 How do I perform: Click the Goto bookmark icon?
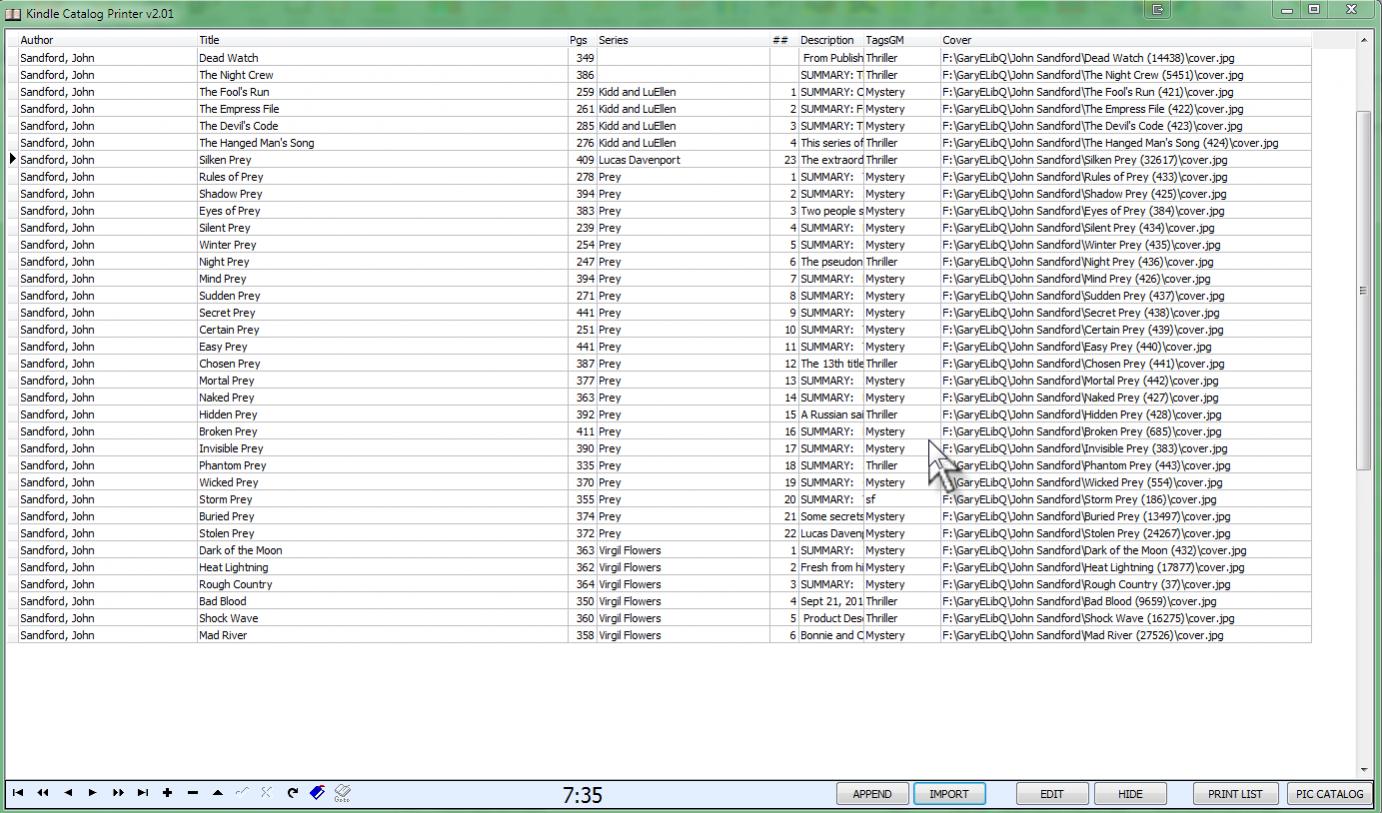pyautogui.click(x=342, y=793)
